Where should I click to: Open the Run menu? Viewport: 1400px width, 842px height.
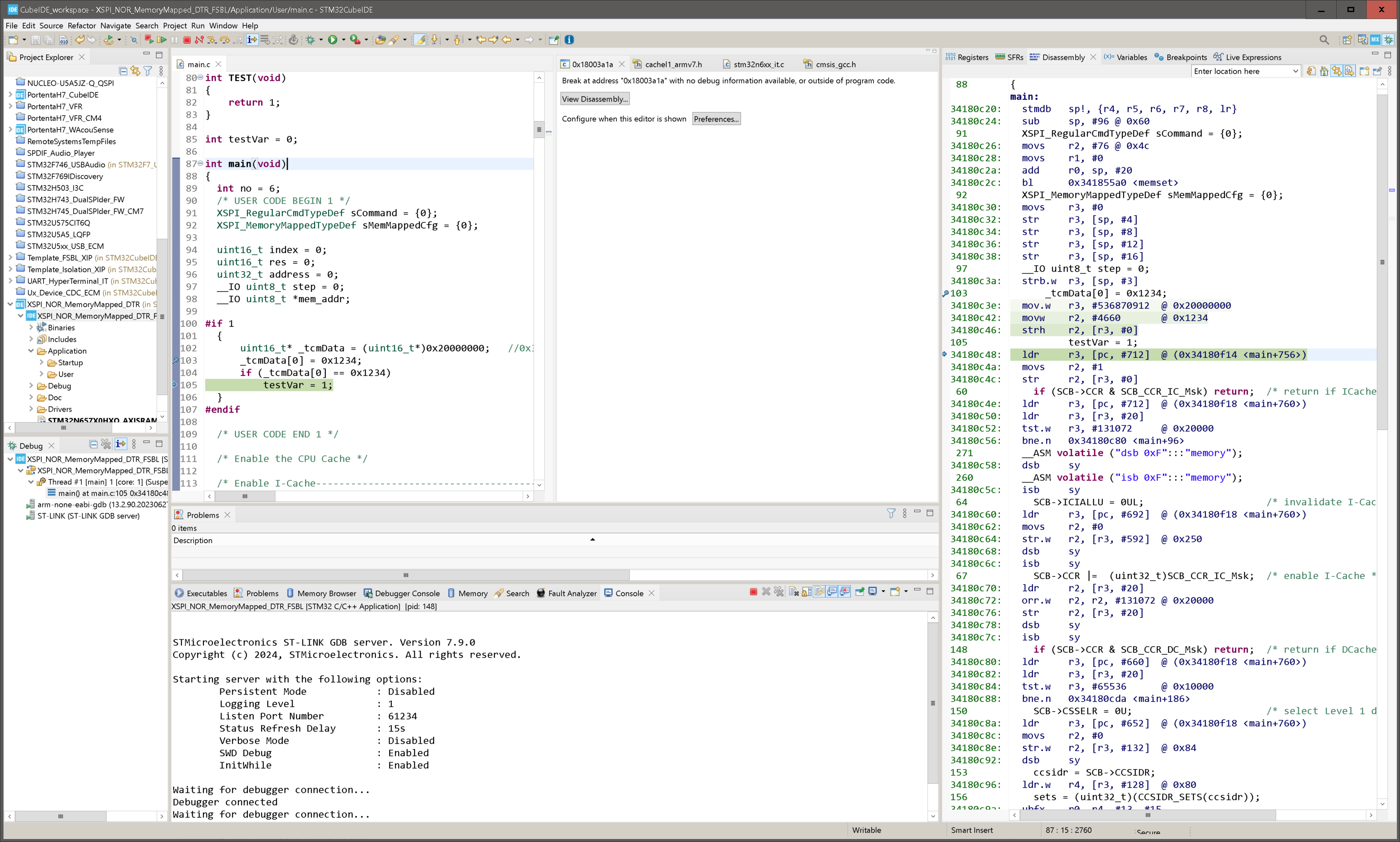click(197, 25)
